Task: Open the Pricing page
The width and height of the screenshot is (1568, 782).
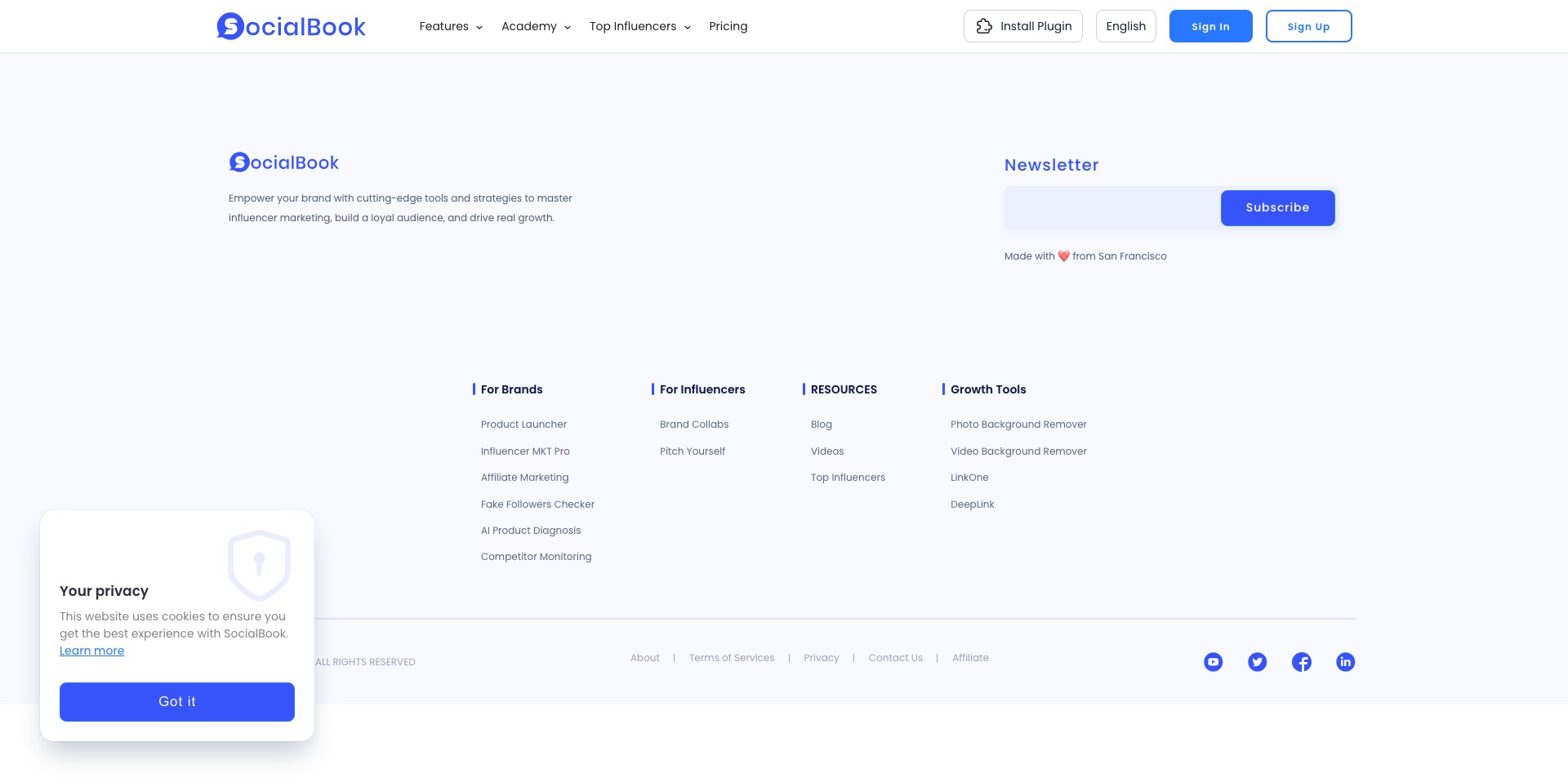Action: [728, 26]
